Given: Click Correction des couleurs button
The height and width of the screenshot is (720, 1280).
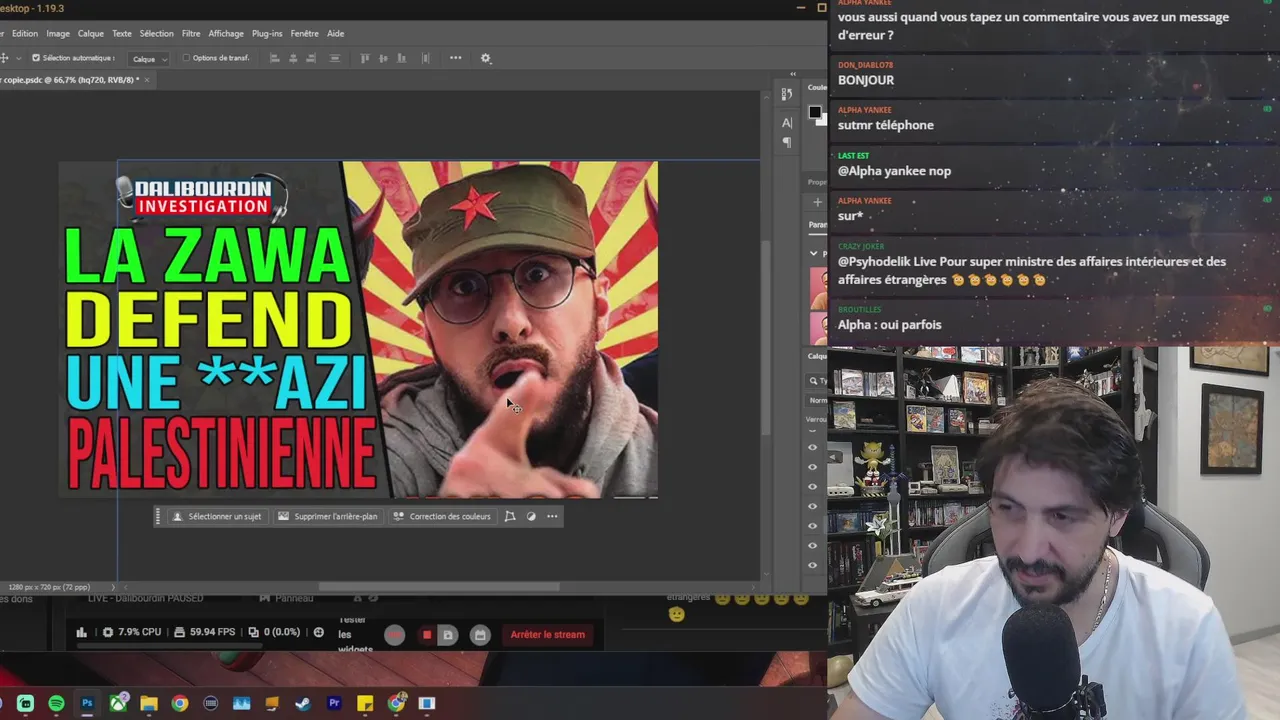Looking at the screenshot, I should click(442, 517).
